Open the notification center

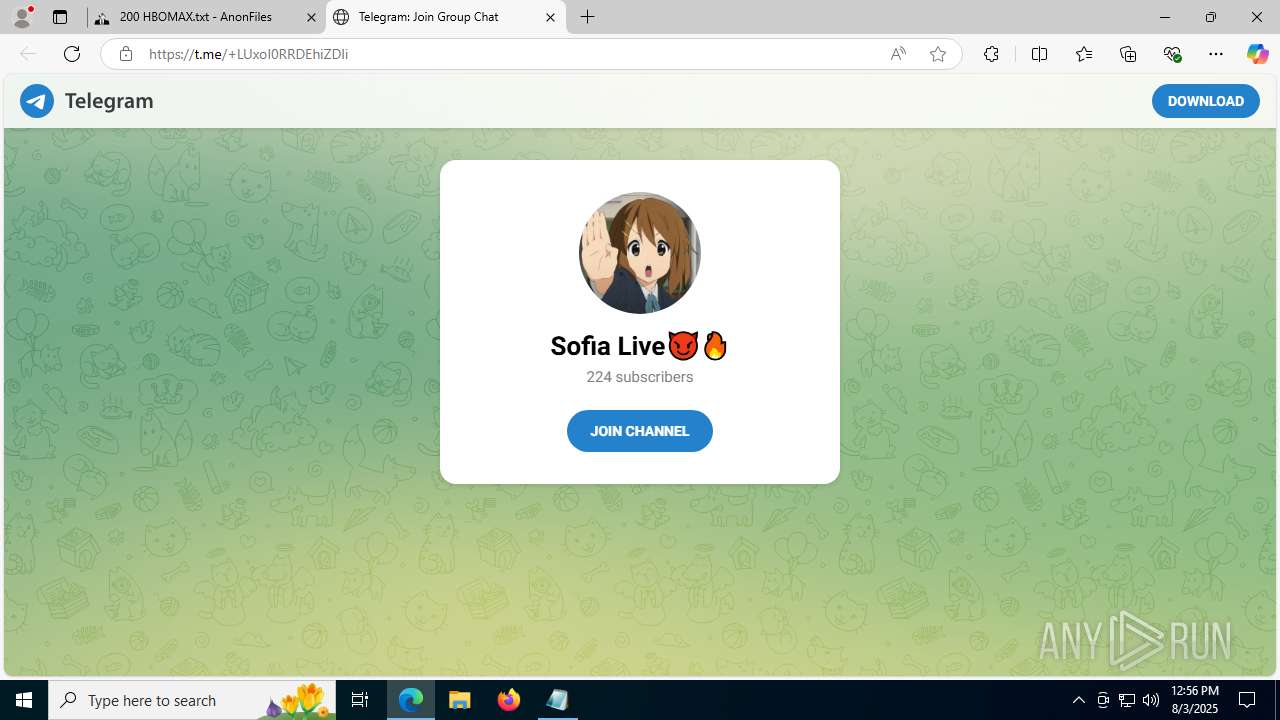click(1248, 700)
